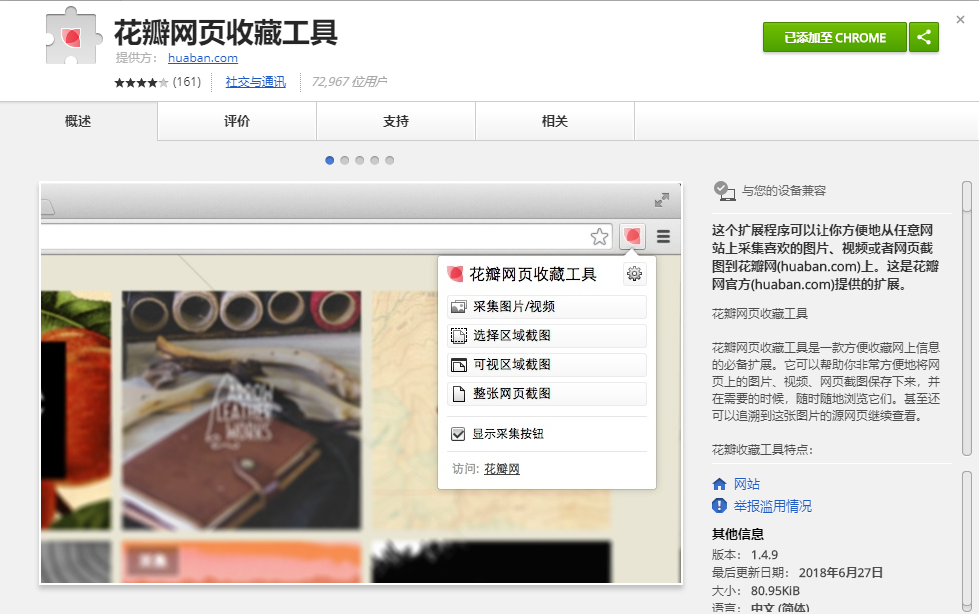
Task: Open the 网站 link
Action: tap(747, 484)
